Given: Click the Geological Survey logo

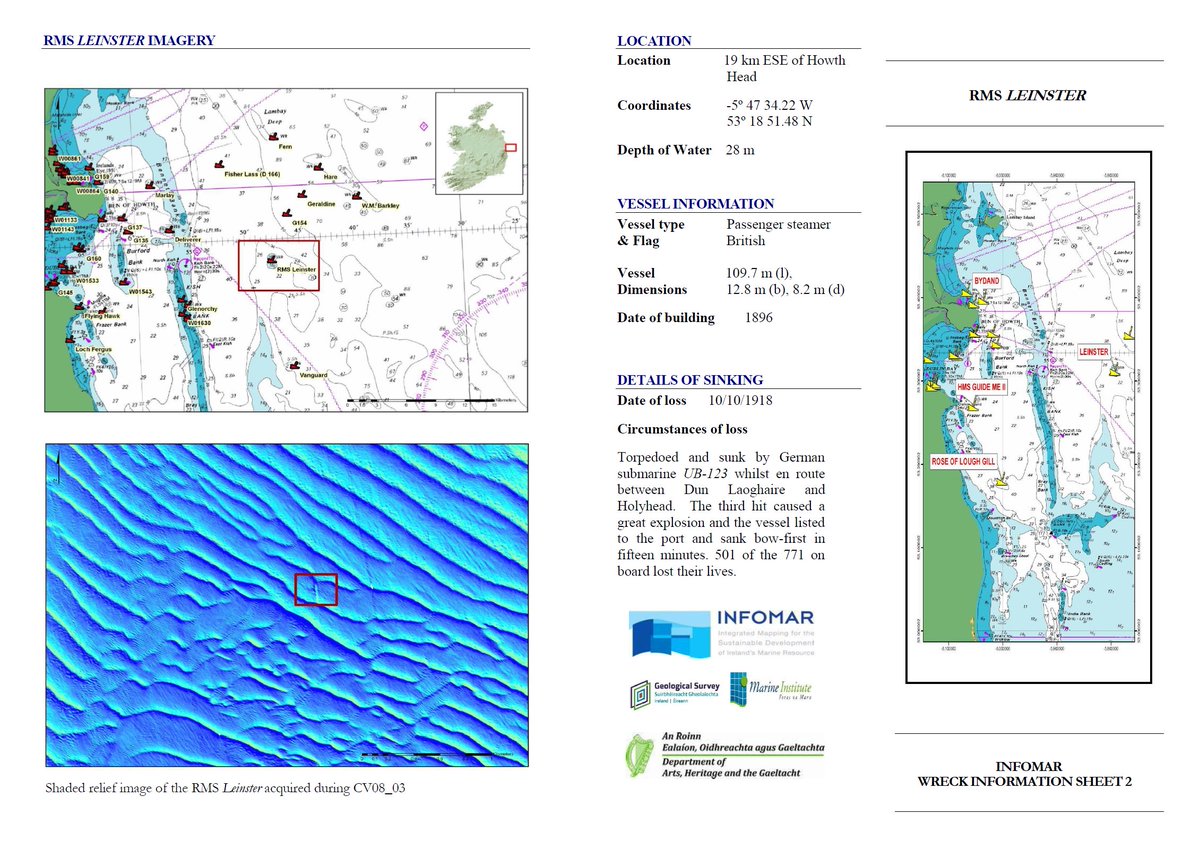Looking at the screenshot, I should click(675, 695).
